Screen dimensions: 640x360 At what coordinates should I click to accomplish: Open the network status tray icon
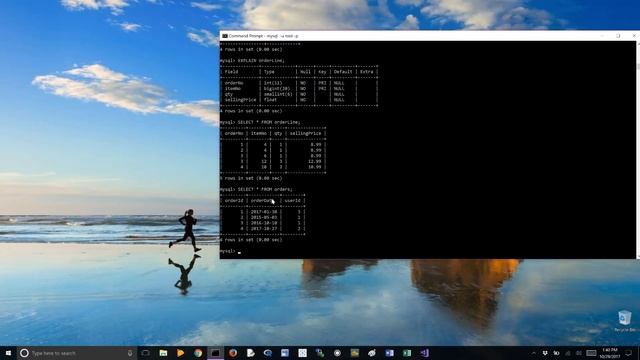point(568,353)
